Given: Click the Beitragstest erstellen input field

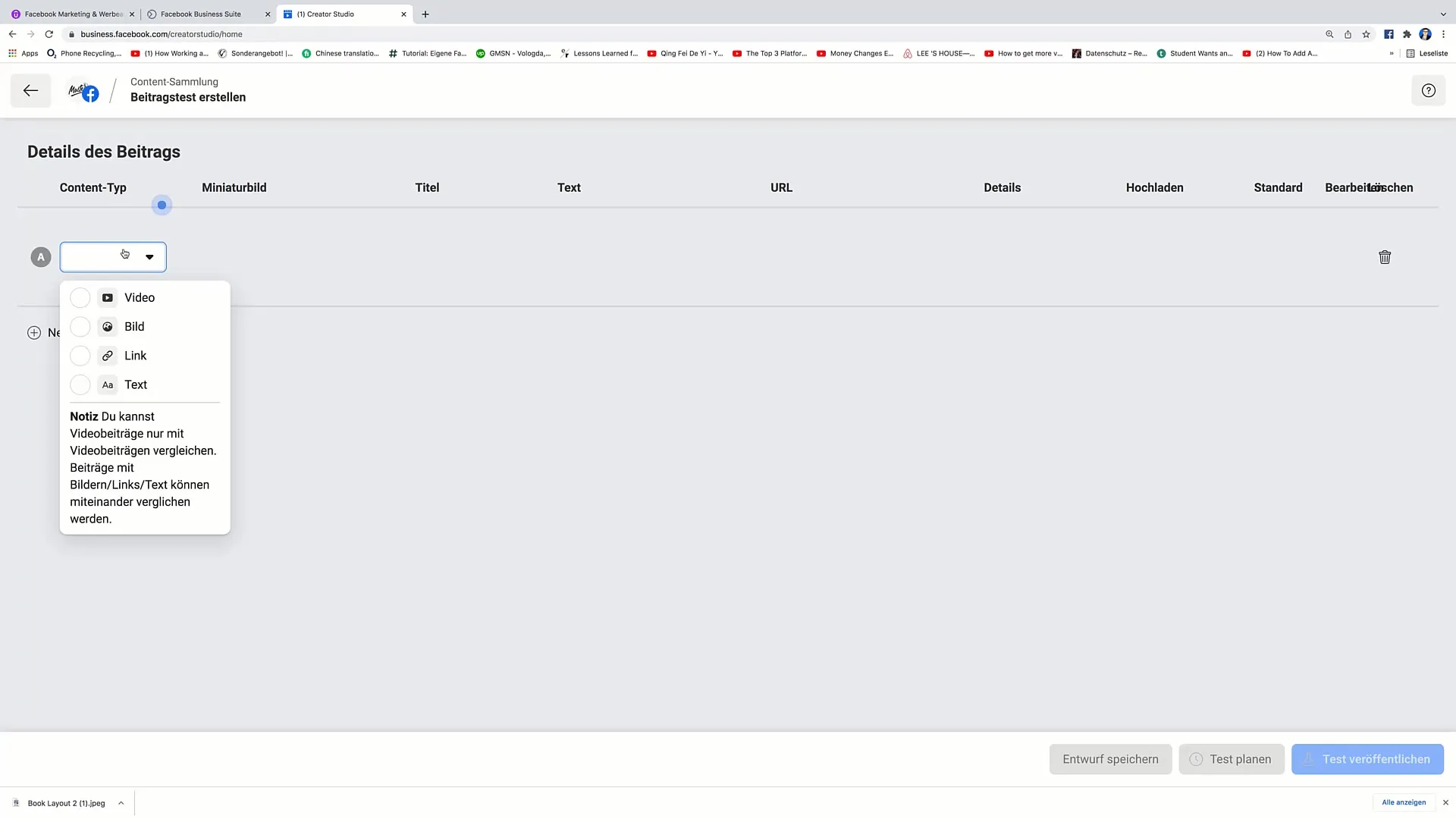Looking at the screenshot, I should point(188,97).
